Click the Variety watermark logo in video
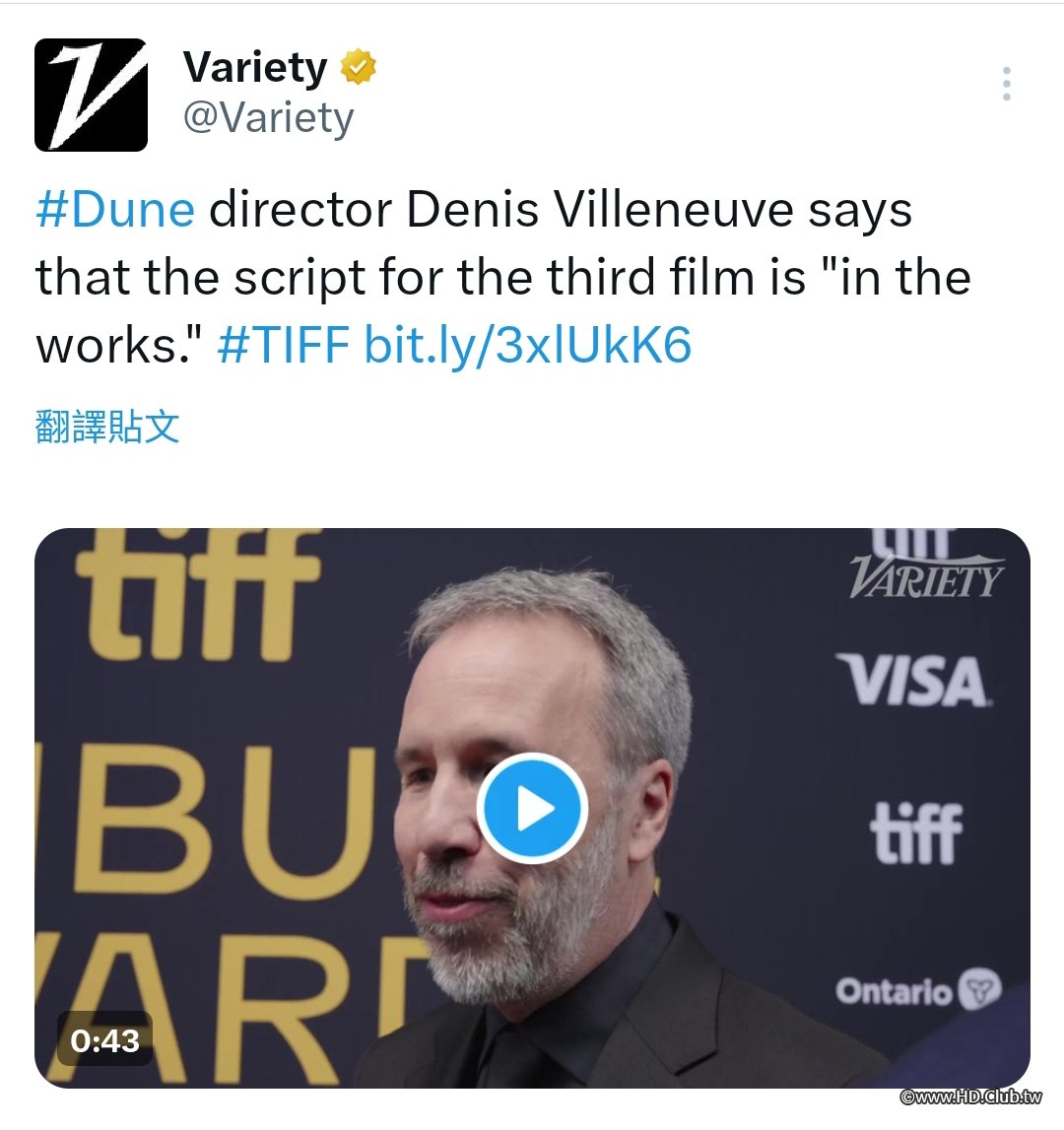1064x1130 pixels. (x=926, y=575)
